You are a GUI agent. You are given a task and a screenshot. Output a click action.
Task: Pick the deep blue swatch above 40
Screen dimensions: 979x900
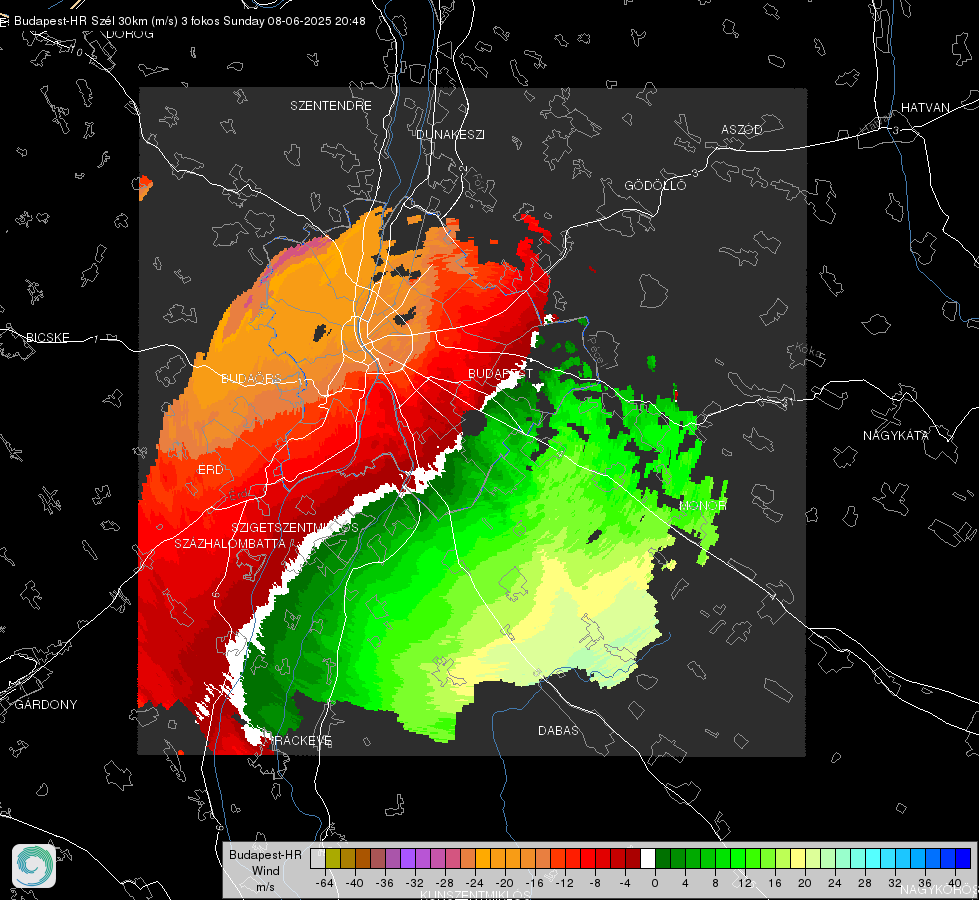pos(963,858)
